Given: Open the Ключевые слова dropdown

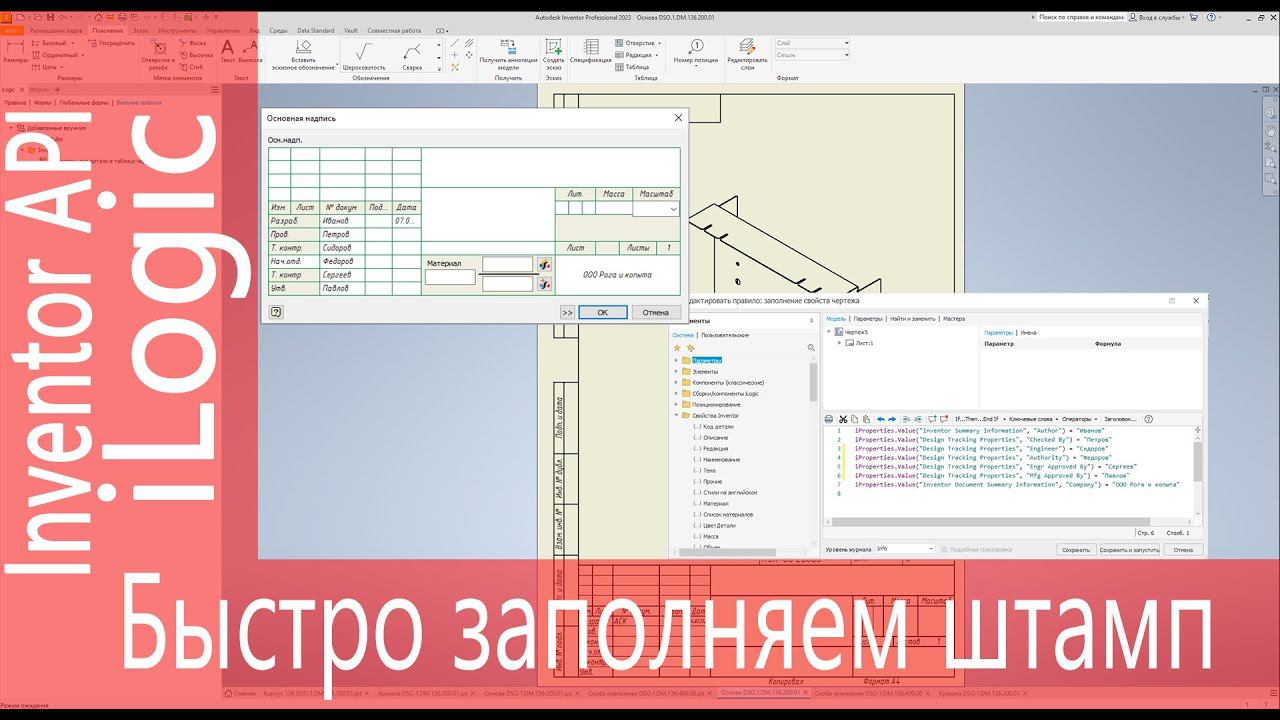Looking at the screenshot, I should [x=1032, y=419].
